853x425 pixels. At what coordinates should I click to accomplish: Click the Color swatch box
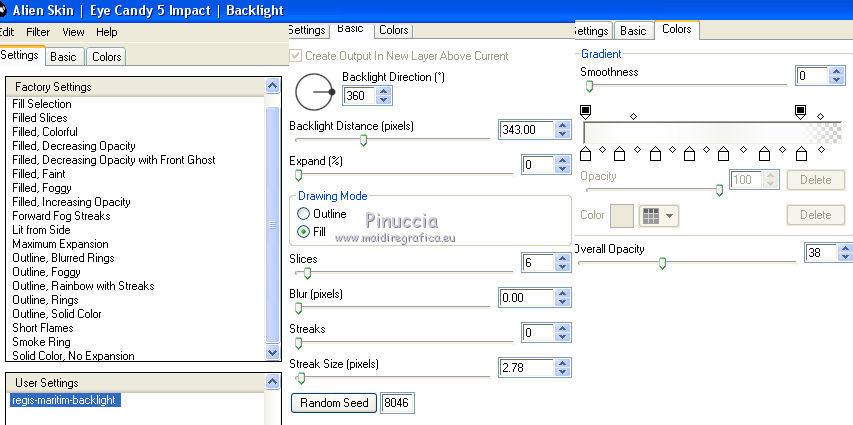pyautogui.click(x=622, y=215)
